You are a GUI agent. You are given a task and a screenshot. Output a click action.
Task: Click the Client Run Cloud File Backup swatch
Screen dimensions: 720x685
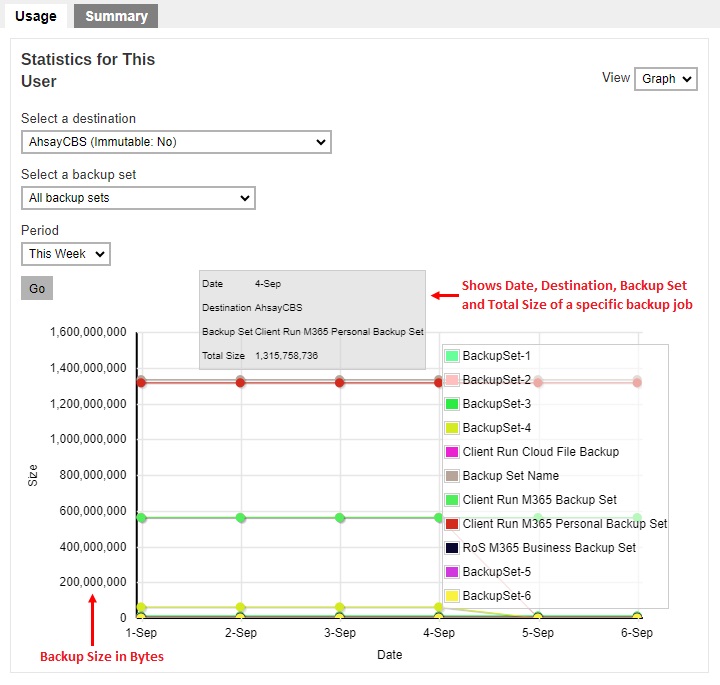(x=452, y=452)
